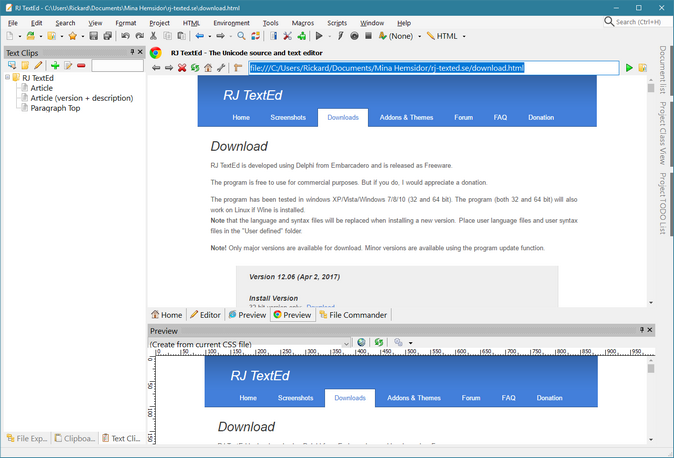Click the browser tools wrench icon

click(x=221, y=68)
